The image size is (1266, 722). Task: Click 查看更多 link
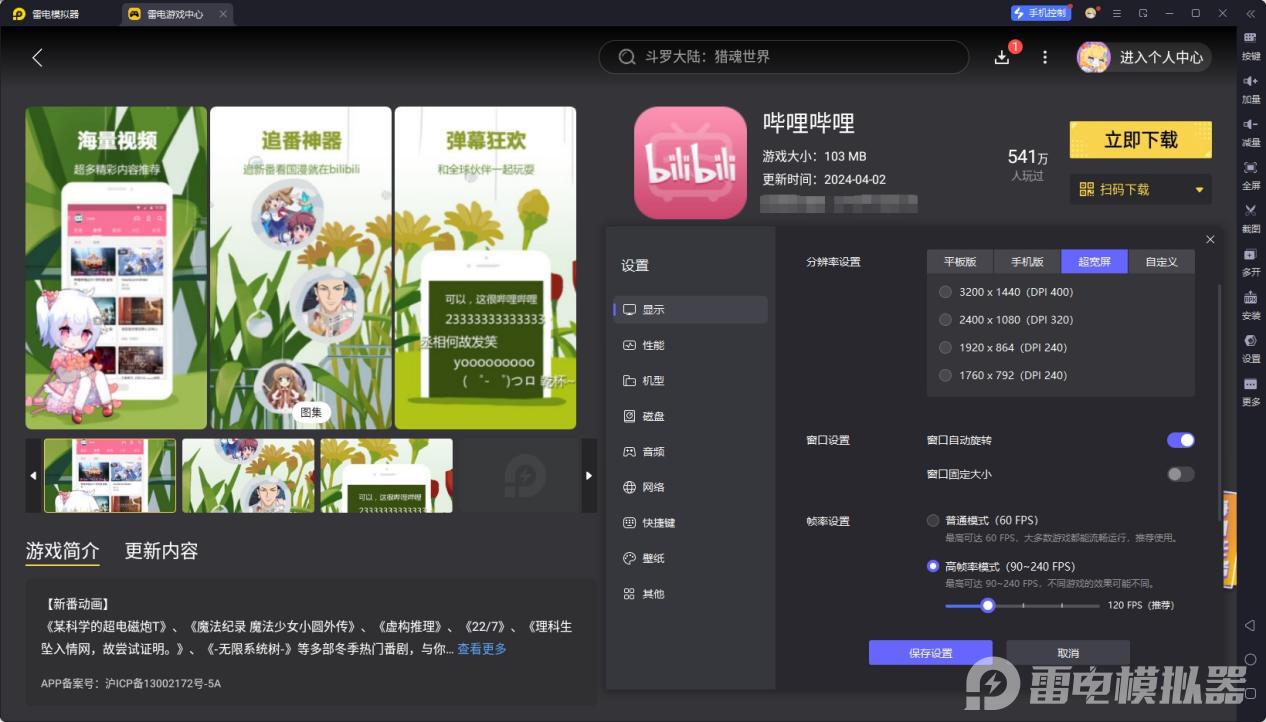point(482,649)
